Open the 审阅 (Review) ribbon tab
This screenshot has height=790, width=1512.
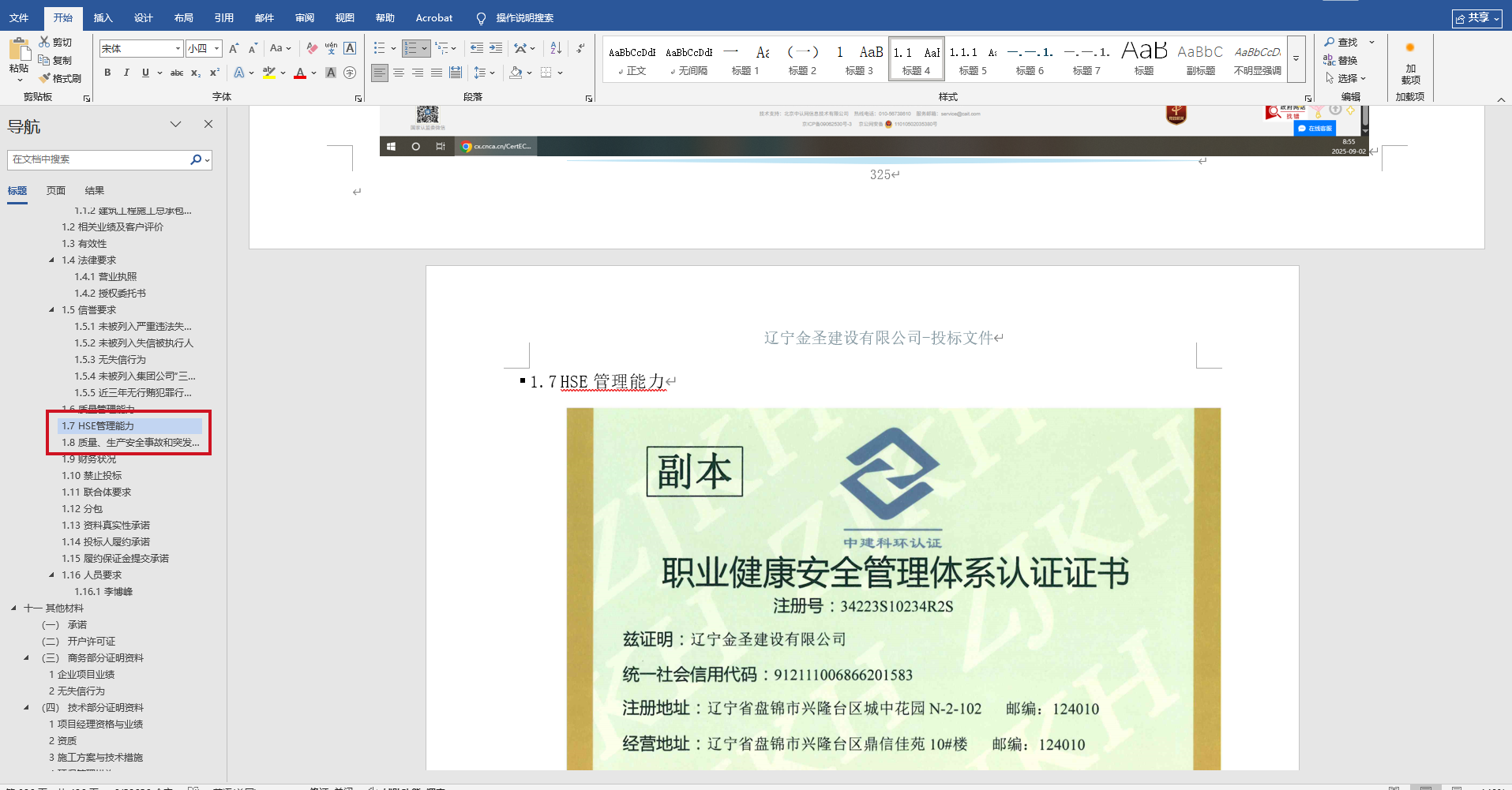(x=305, y=17)
